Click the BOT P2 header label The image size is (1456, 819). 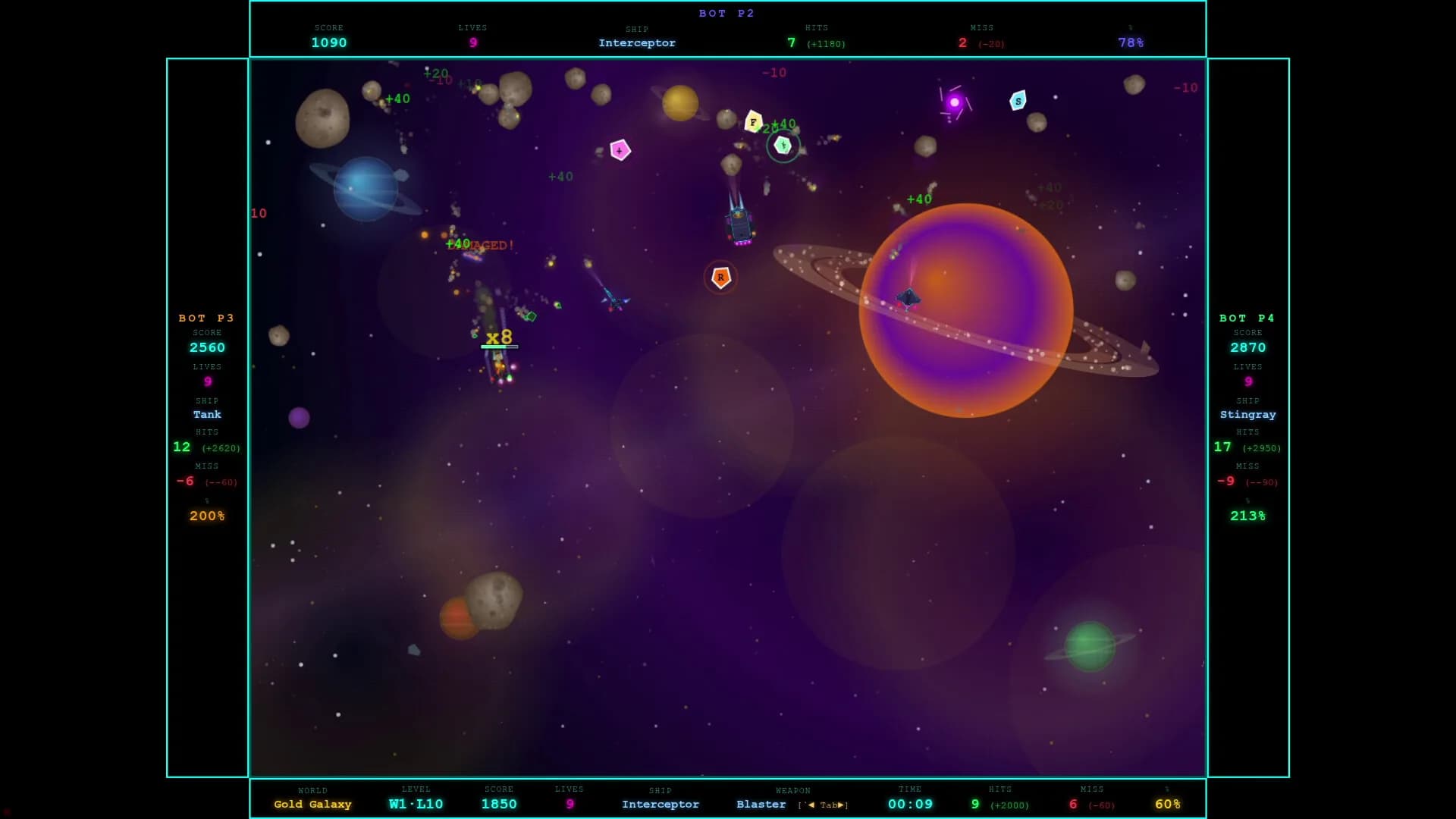coord(726,13)
